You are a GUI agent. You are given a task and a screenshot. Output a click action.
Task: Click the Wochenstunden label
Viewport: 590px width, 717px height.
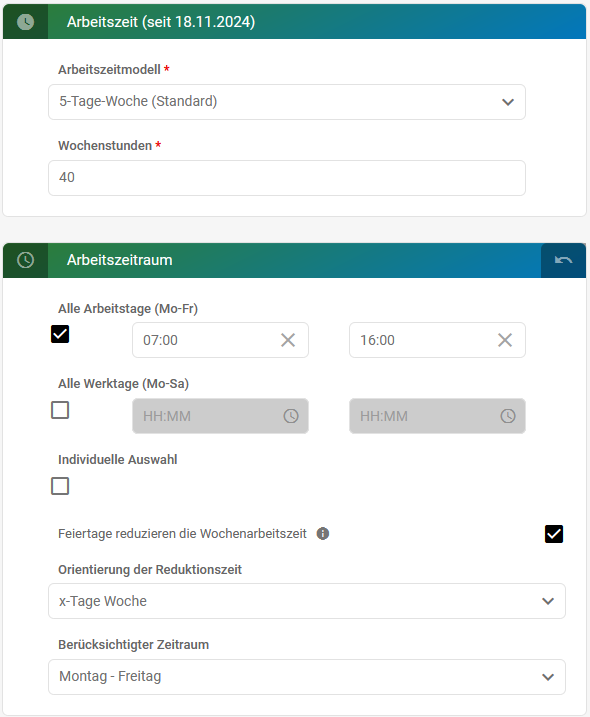pyautogui.click(x=105, y=145)
